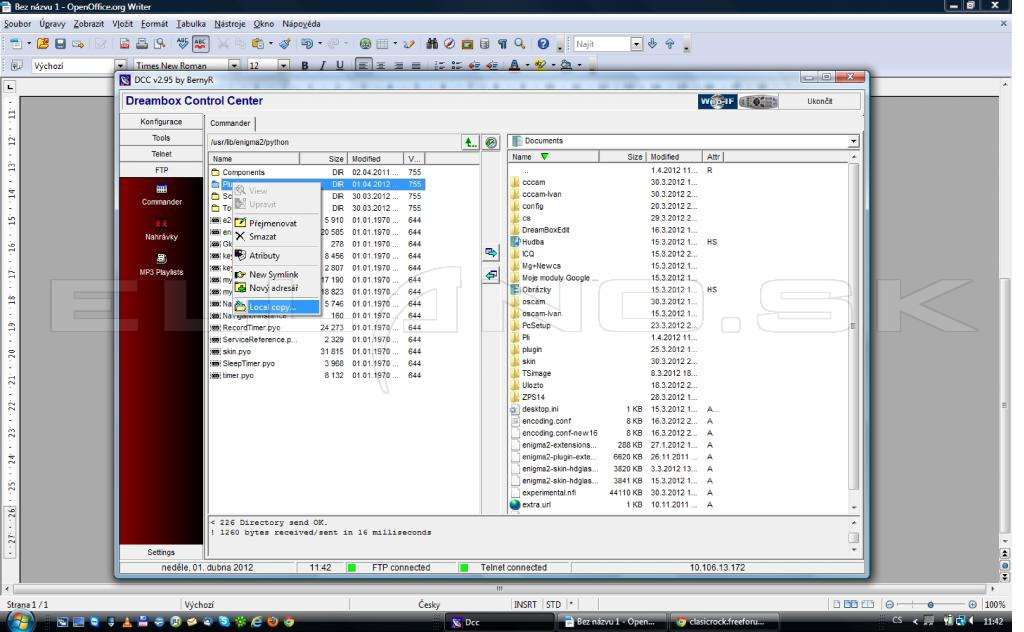Viewport: 1024px width, 632px height.
Task: Toggle underline formatting in Writer
Action: click(340, 65)
